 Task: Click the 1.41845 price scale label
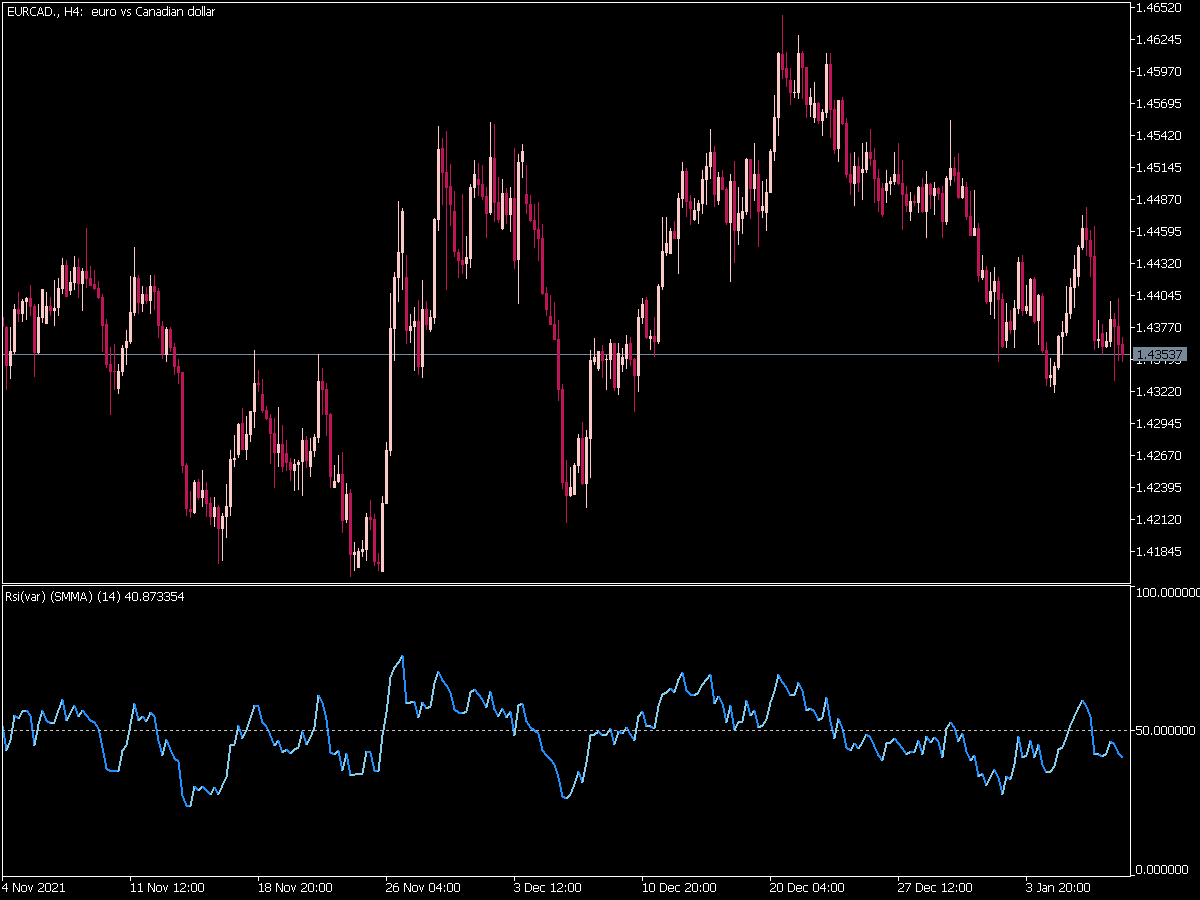click(x=1161, y=552)
